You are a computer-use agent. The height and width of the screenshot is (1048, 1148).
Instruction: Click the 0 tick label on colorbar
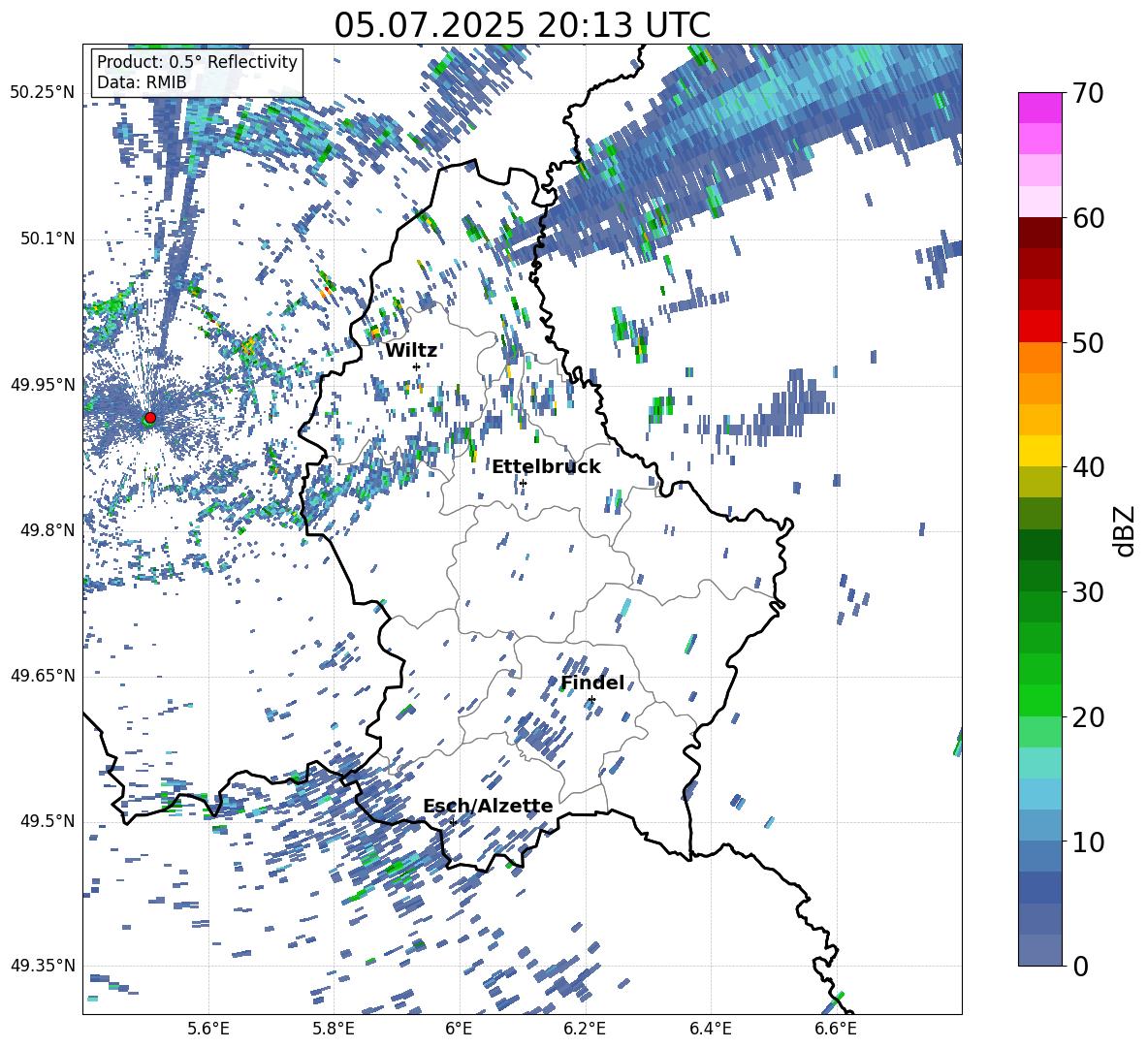coord(1080,967)
